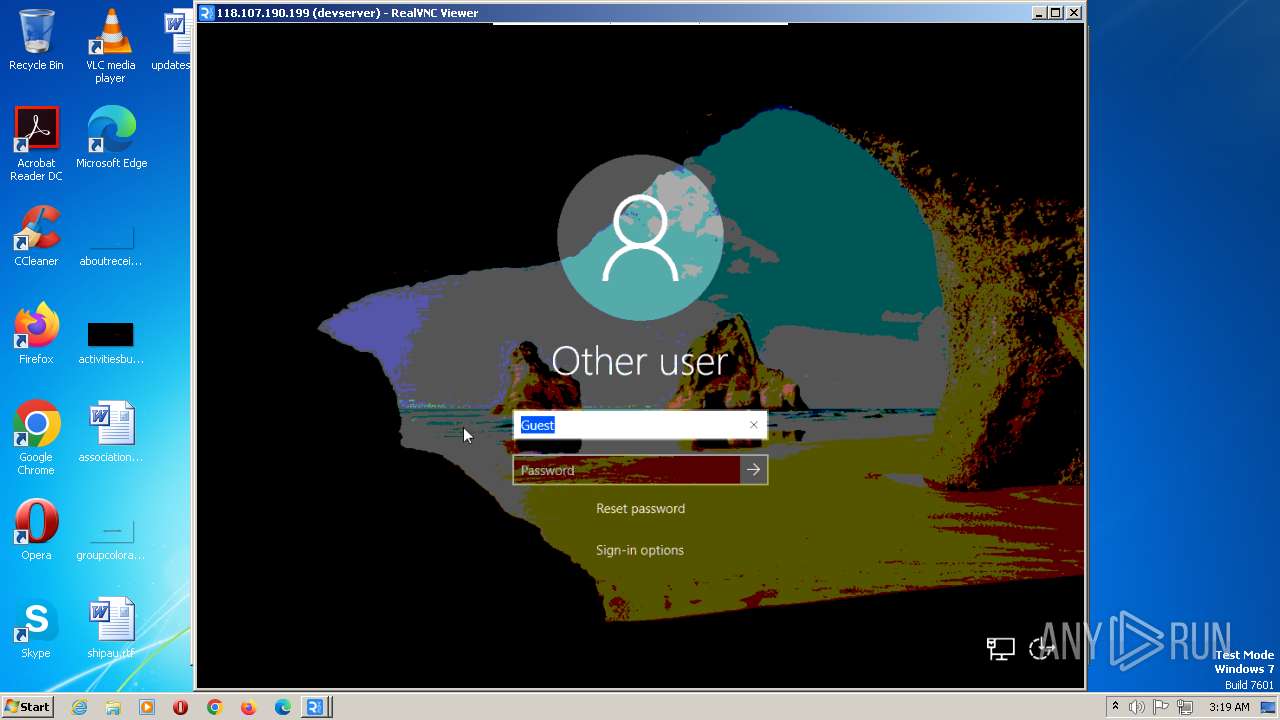Open CCleaner desktop shortcut
This screenshot has height=720, width=1280.
coord(36,236)
